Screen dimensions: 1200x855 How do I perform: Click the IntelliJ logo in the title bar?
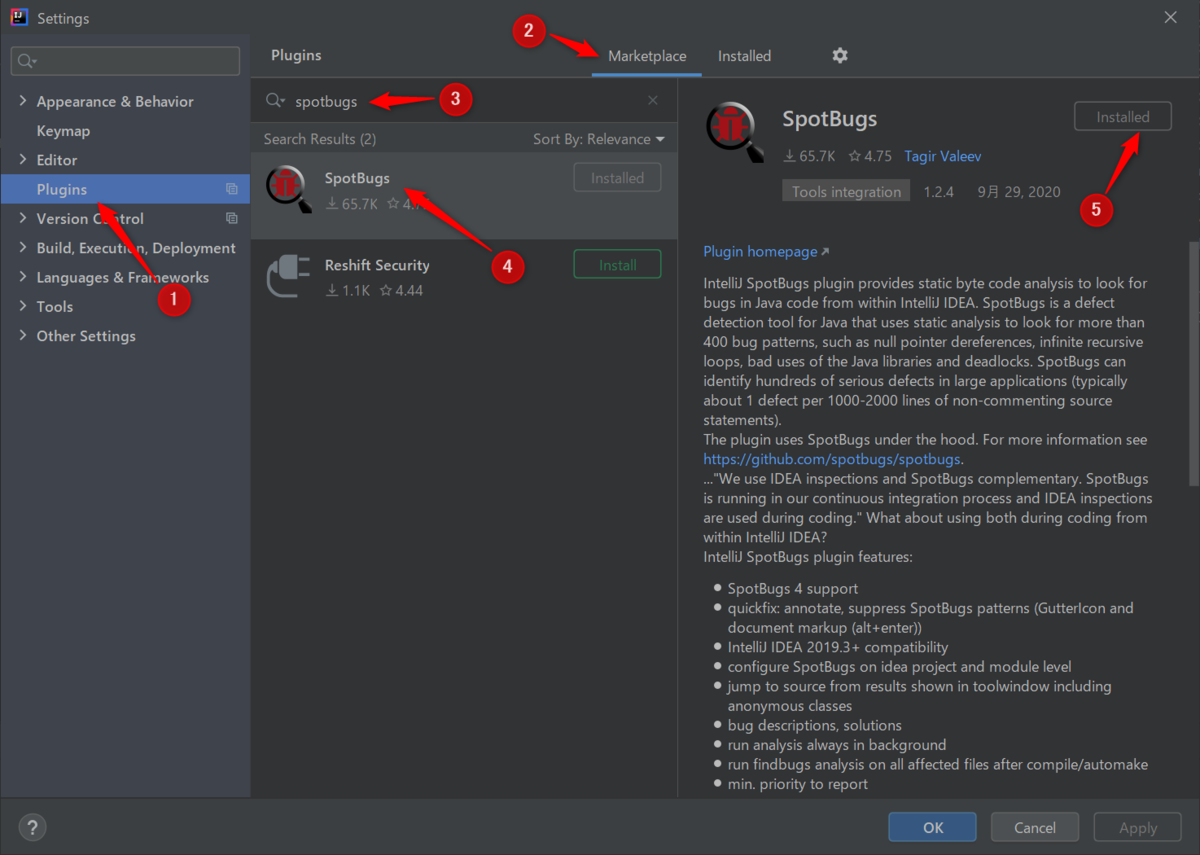click(17, 17)
